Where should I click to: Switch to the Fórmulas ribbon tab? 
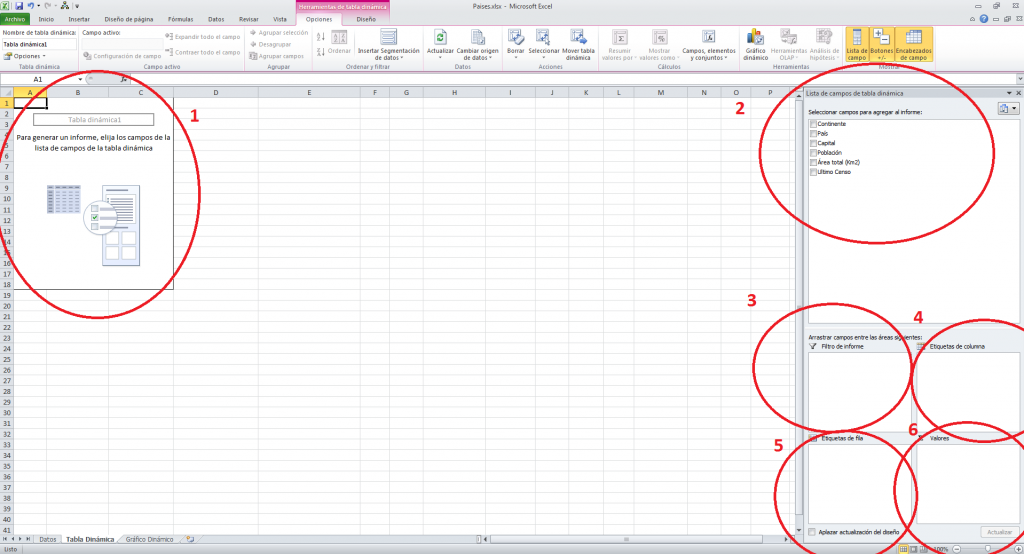coord(180,19)
